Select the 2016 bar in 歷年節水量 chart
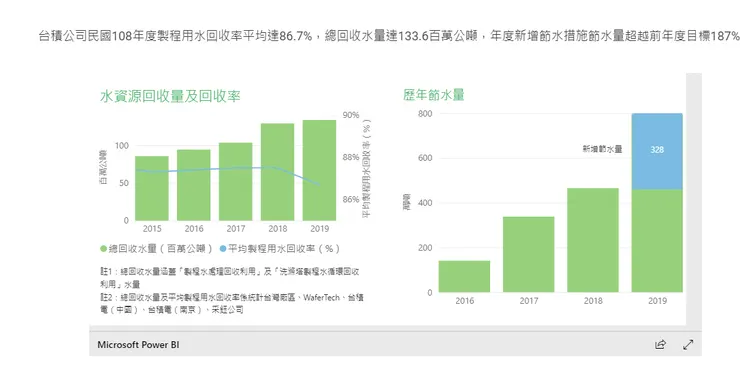The width and height of the screenshot is (740, 372). tap(464, 277)
